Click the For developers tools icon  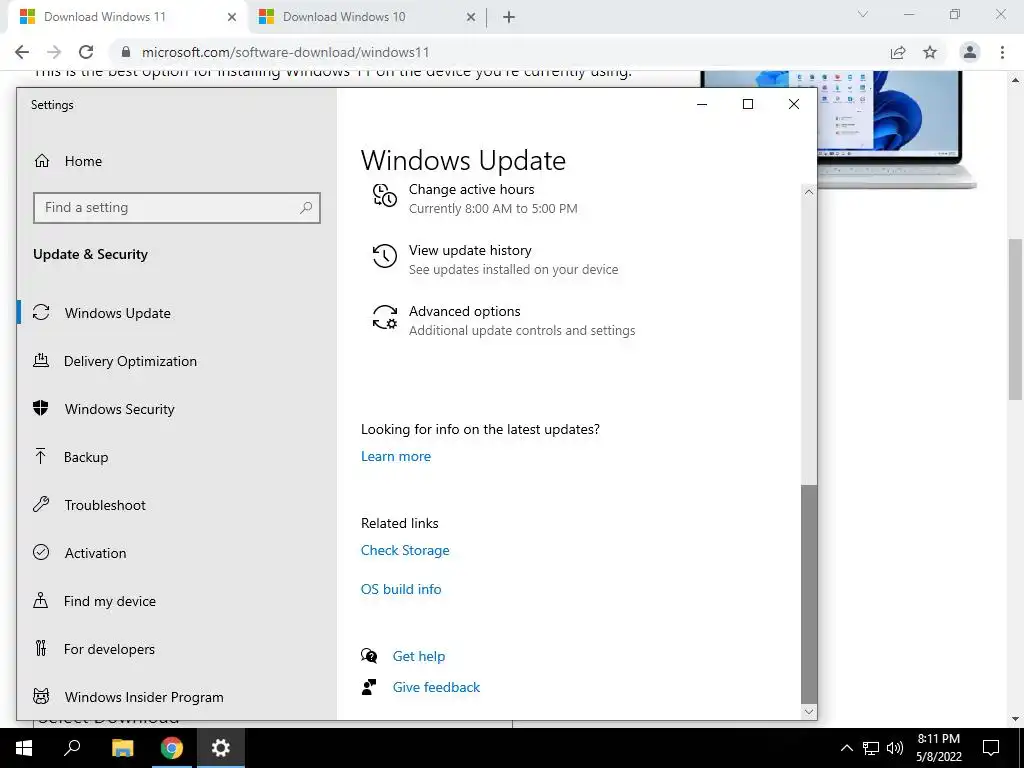40,648
